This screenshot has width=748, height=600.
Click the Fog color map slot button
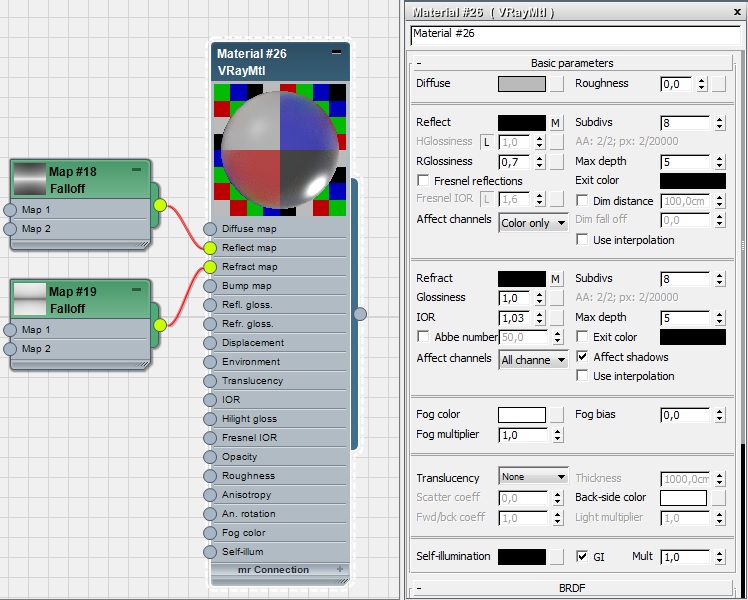pyautogui.click(x=556, y=415)
